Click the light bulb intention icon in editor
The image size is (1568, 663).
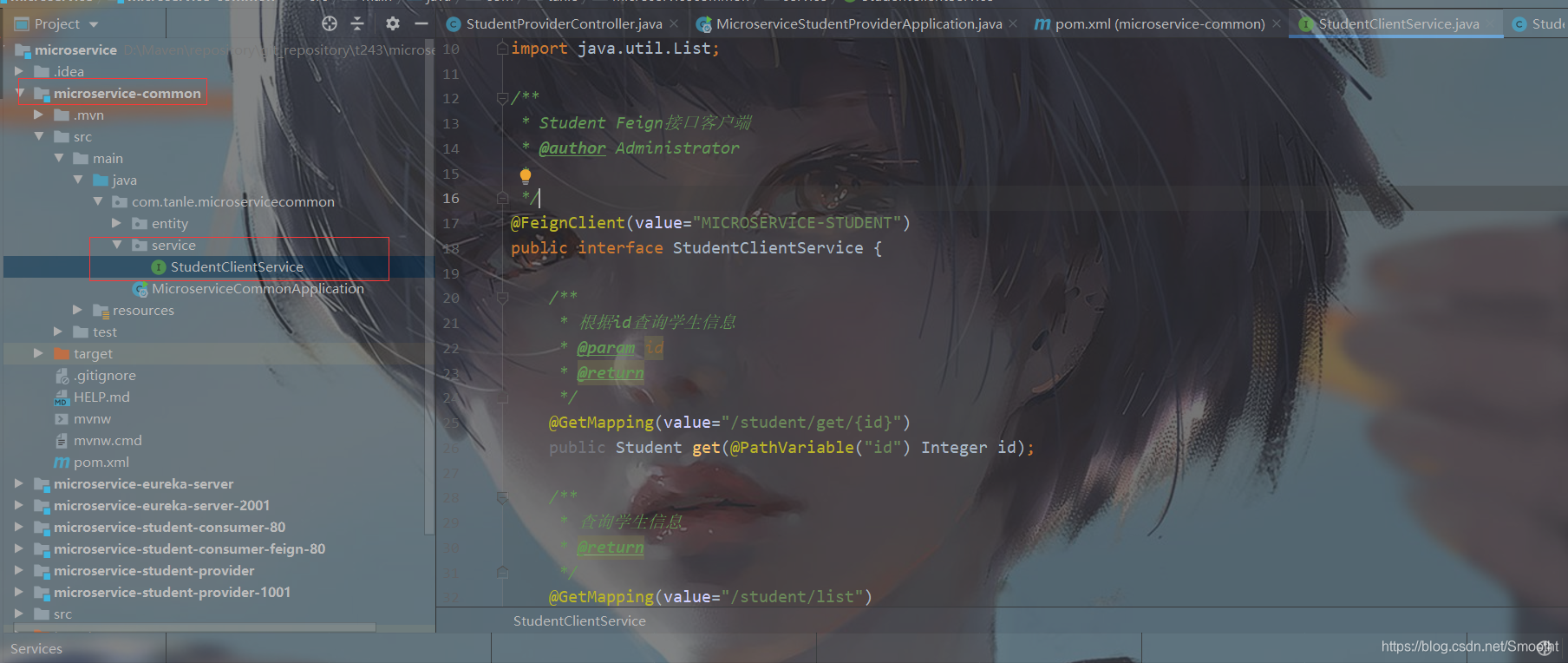coord(525,175)
